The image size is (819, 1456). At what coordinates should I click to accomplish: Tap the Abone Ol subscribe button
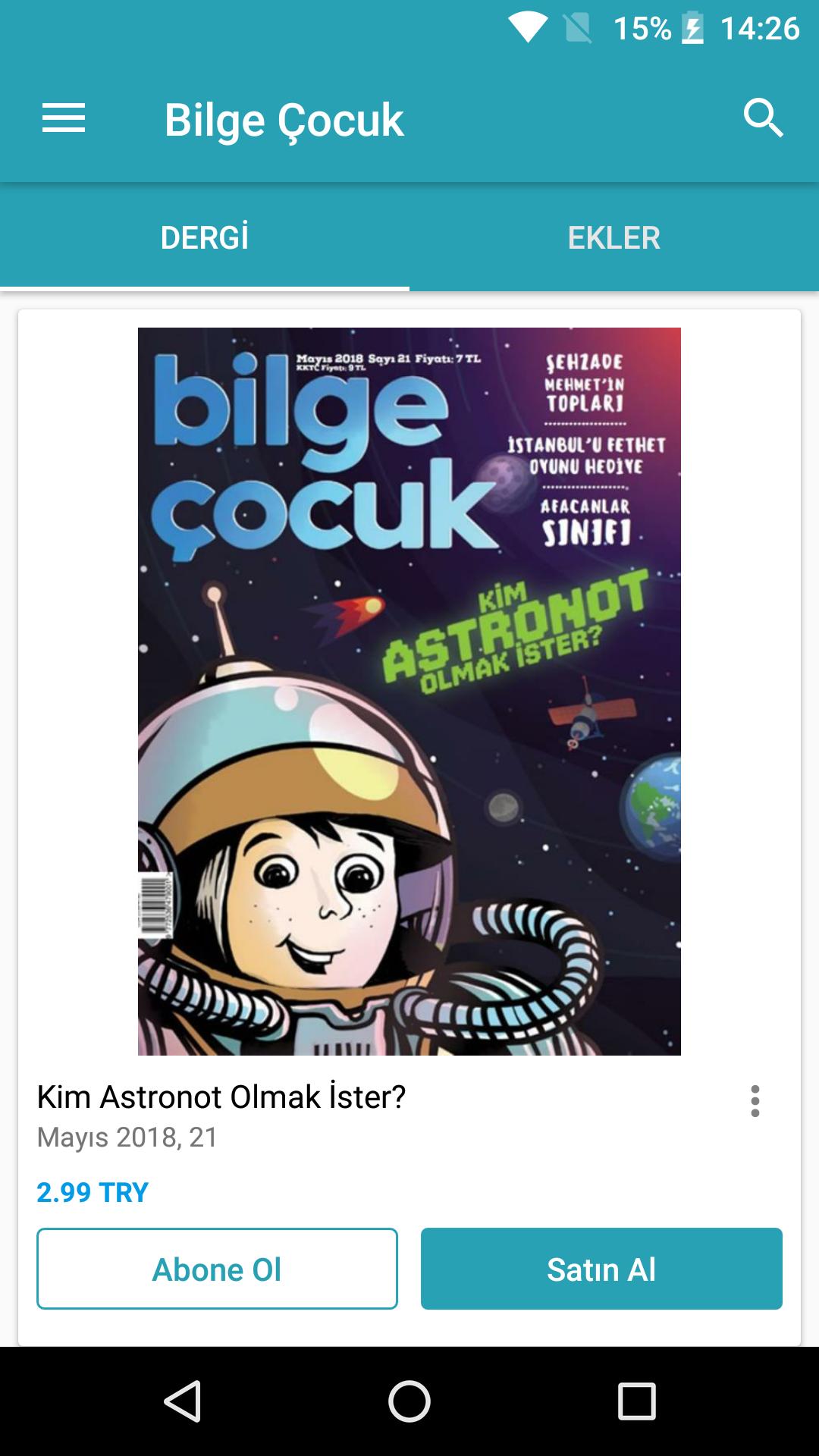click(217, 1269)
